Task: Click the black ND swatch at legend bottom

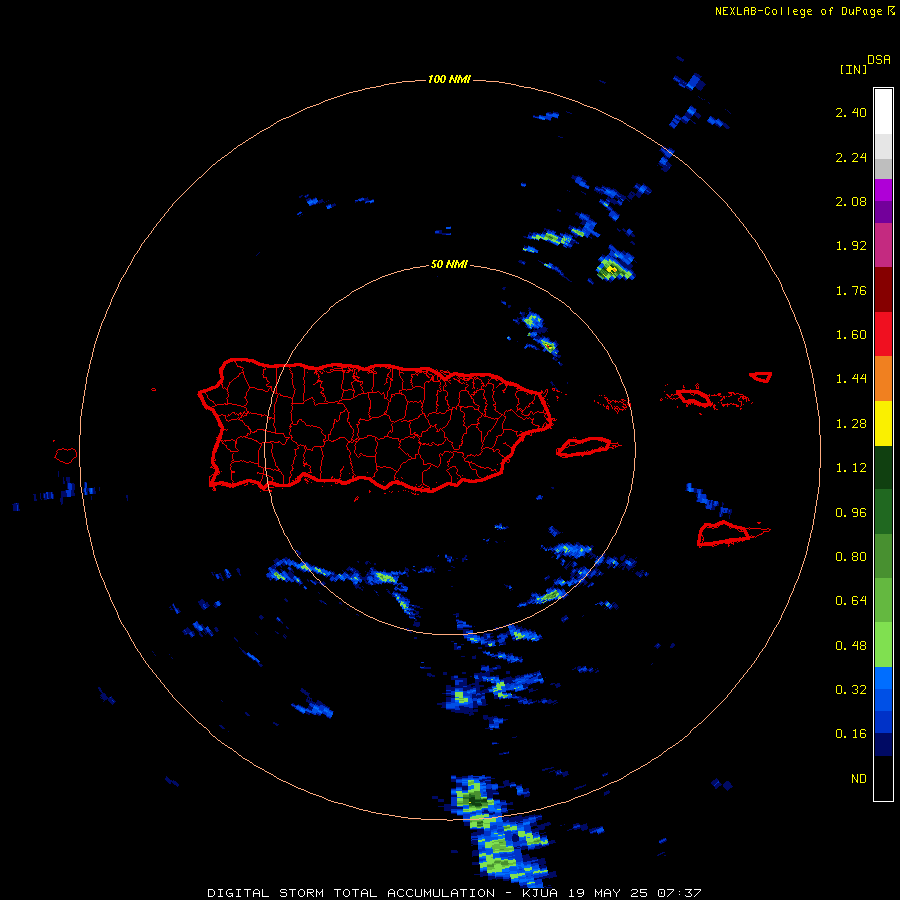Action: pos(883,778)
